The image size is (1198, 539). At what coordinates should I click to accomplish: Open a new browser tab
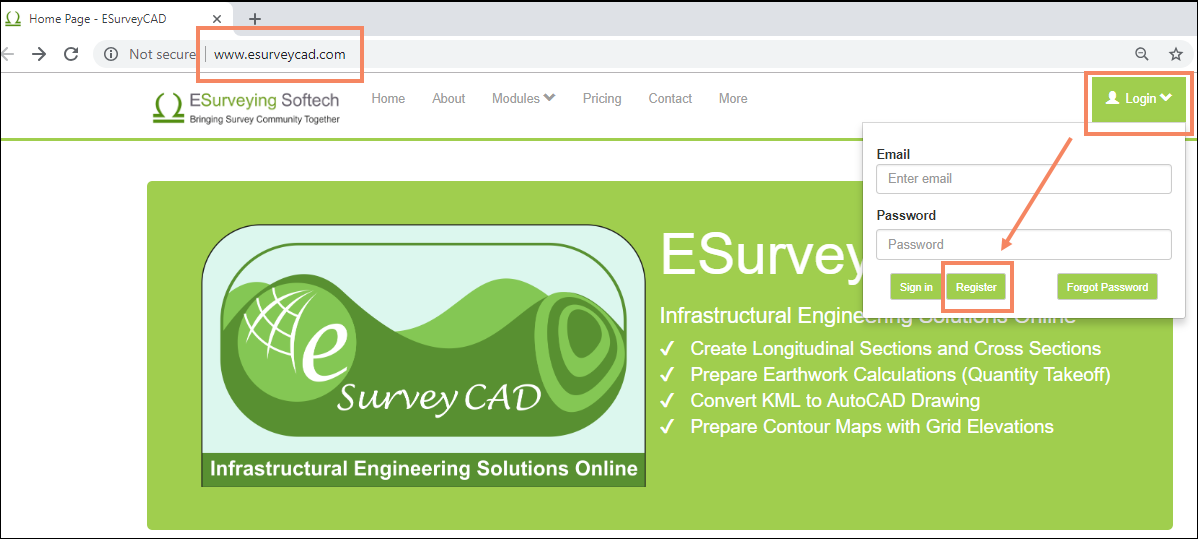[x=255, y=18]
